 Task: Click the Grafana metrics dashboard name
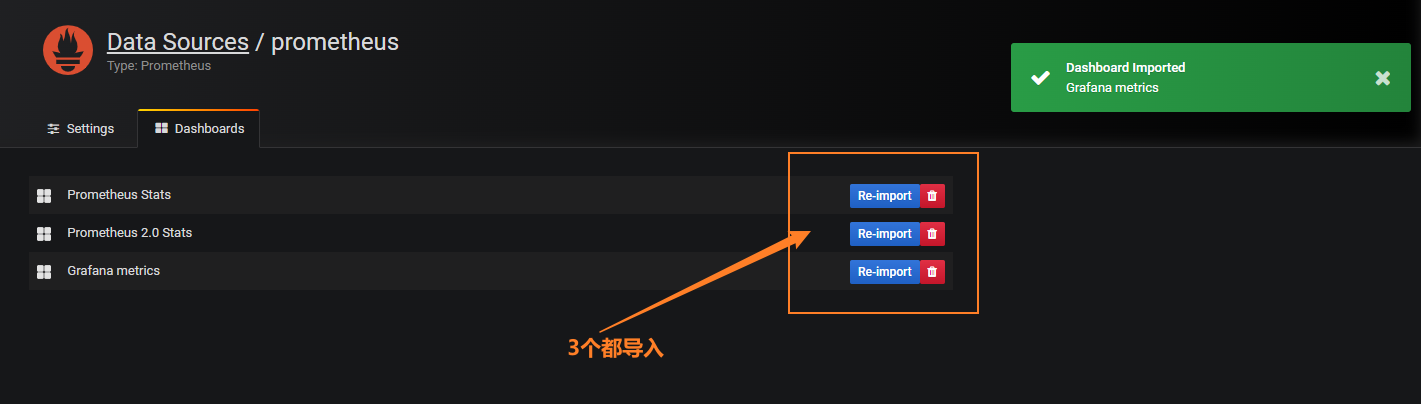coord(113,271)
